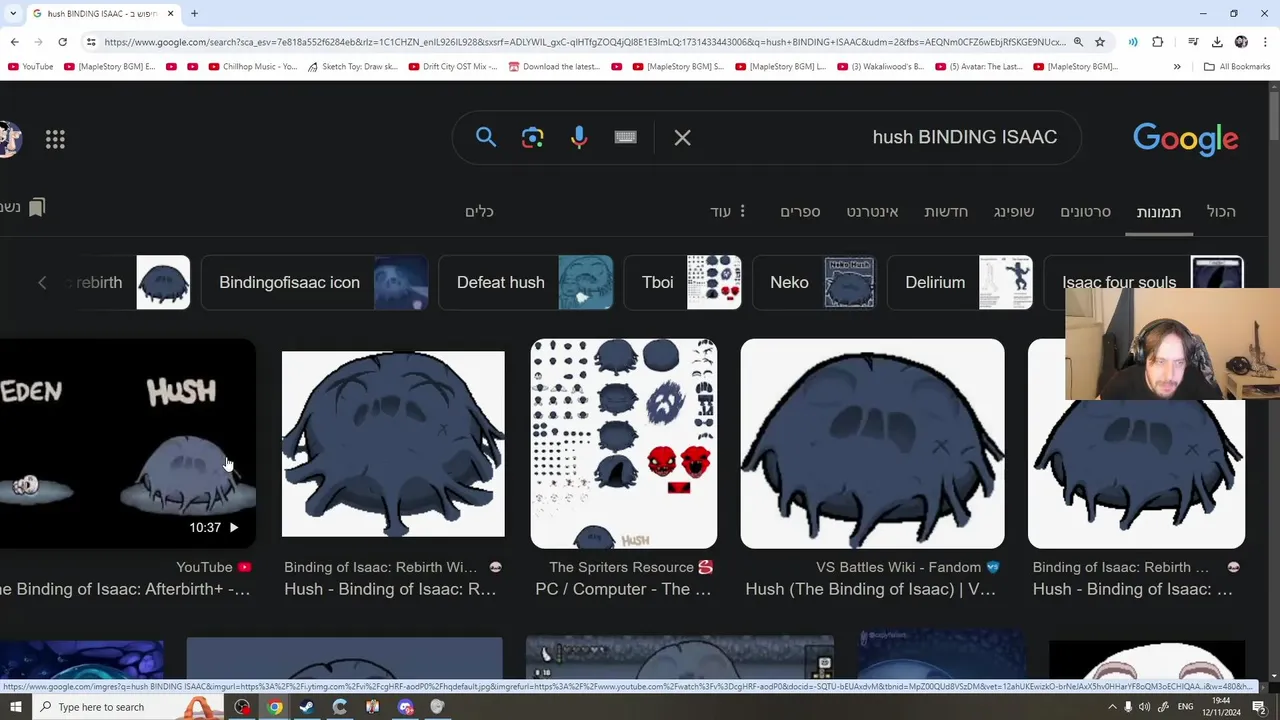Viewport: 1280px width, 720px height.
Task: Open the zoom magnifier icon in address bar
Action: coord(1078,42)
